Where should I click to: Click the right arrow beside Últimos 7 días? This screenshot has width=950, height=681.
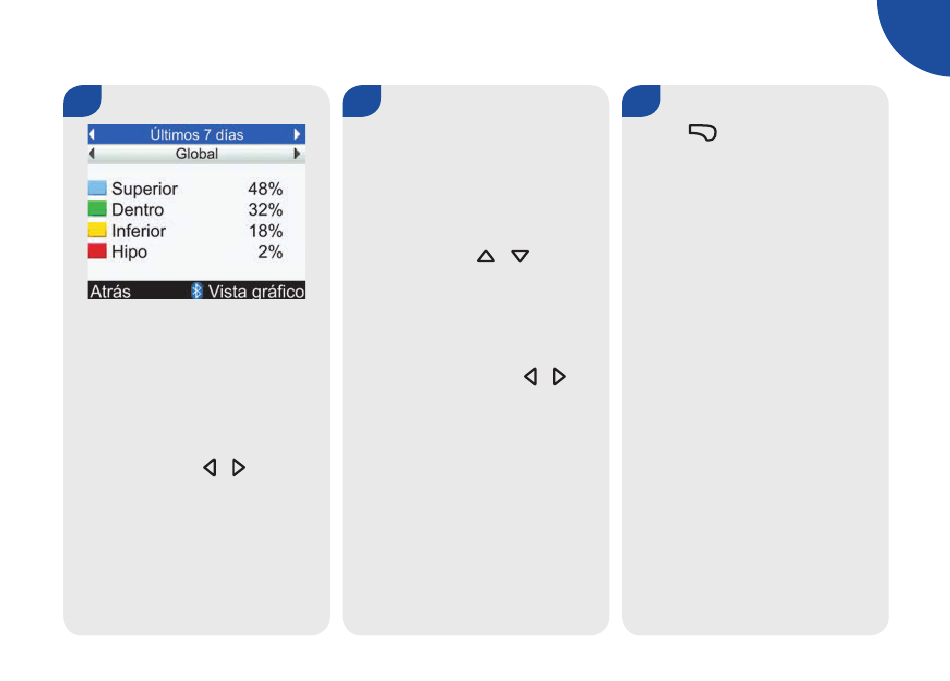point(297,134)
